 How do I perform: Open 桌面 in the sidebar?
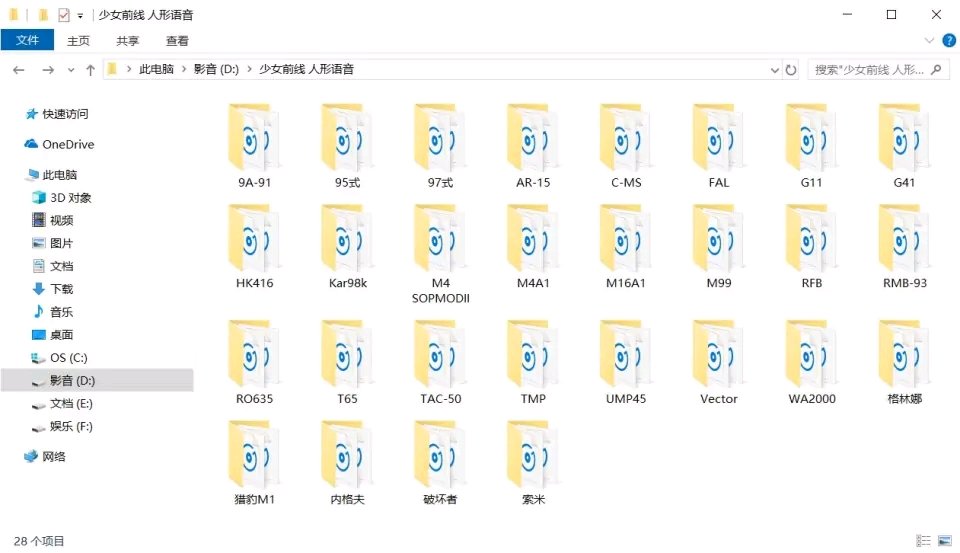53,334
